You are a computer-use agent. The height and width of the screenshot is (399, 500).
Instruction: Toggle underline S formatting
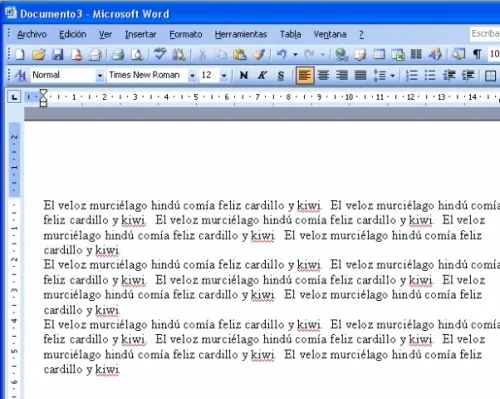point(281,75)
